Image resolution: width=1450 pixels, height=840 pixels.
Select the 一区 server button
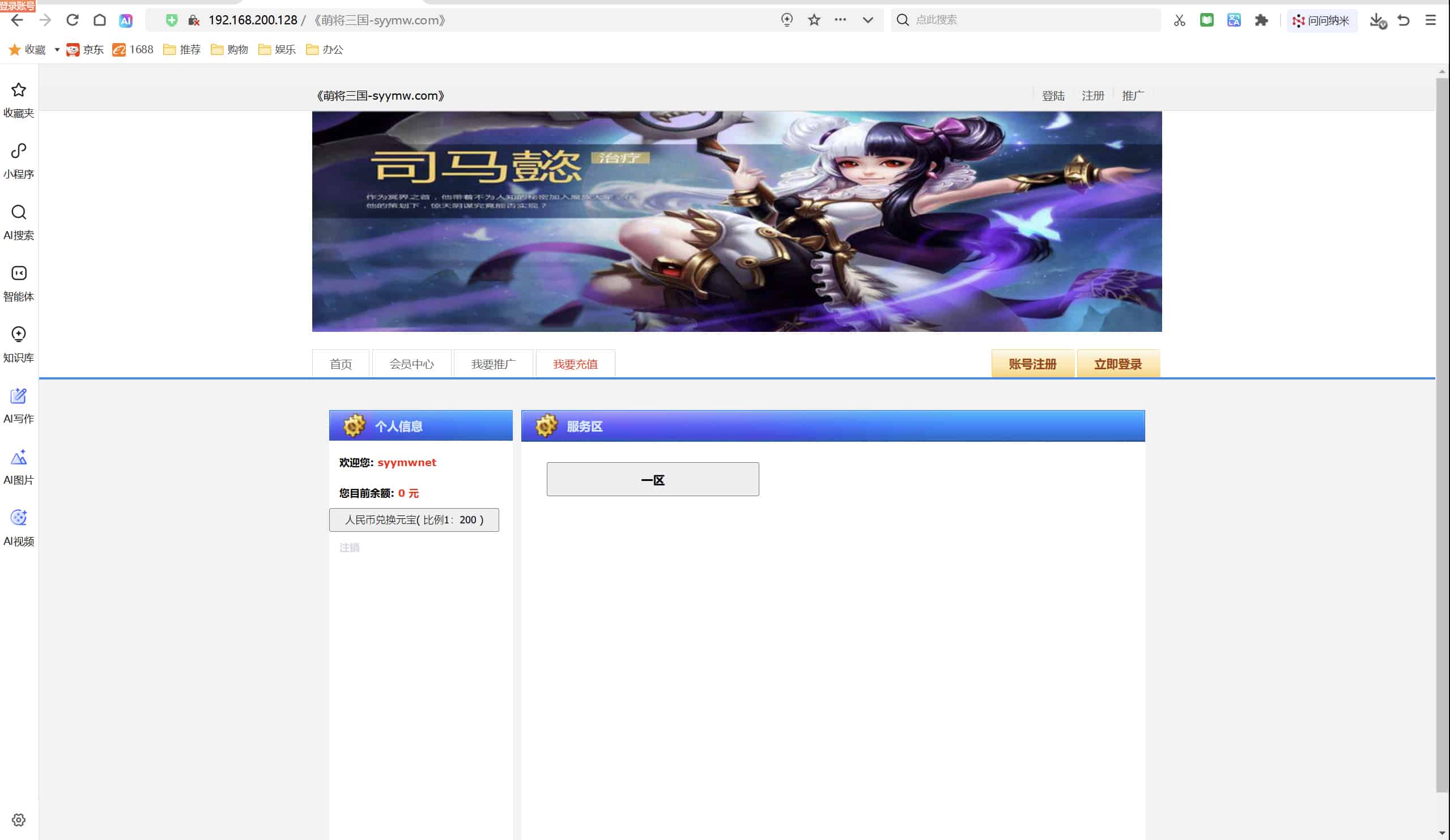point(653,479)
